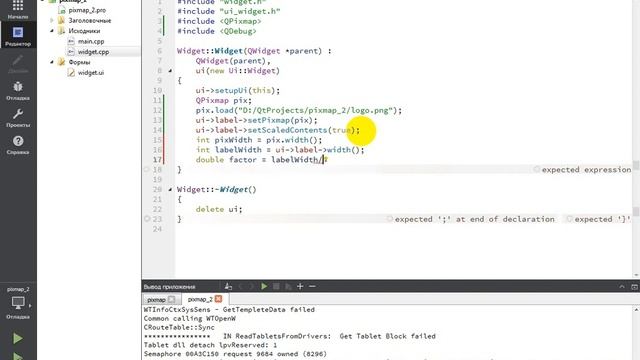This screenshot has width=640, height=360.
Task: Click 'ui->label->setPixmap(pix);' line
Action: point(256,120)
